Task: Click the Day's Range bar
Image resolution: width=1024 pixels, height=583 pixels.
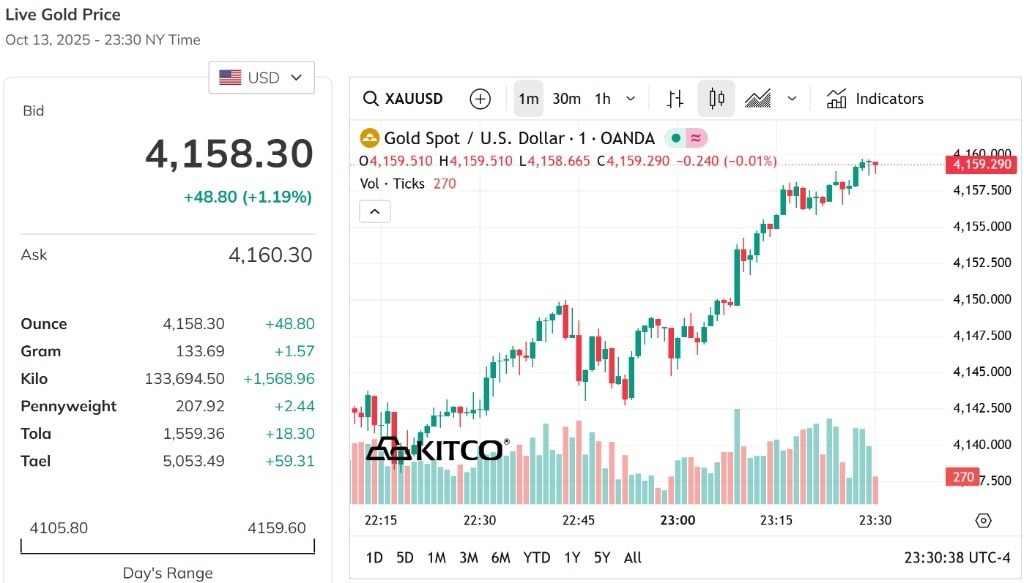Action: click(167, 546)
